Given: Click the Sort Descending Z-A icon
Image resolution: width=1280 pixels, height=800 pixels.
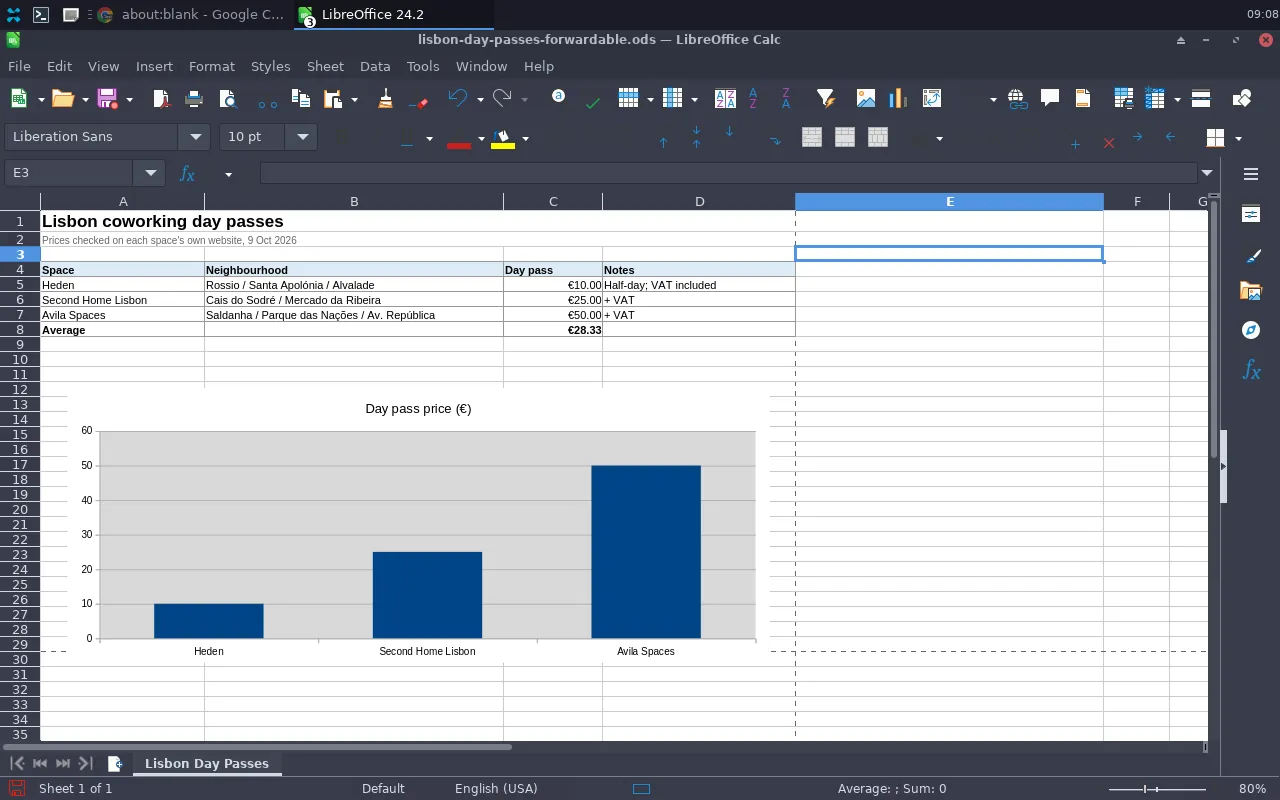Looking at the screenshot, I should pos(786,98).
